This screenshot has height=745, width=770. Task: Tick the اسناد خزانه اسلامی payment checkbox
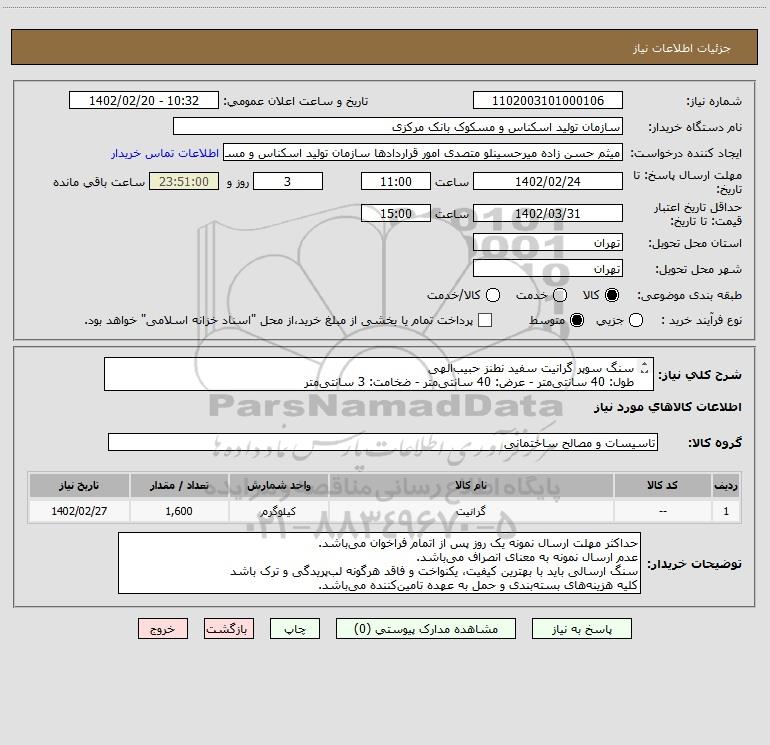tap(485, 320)
